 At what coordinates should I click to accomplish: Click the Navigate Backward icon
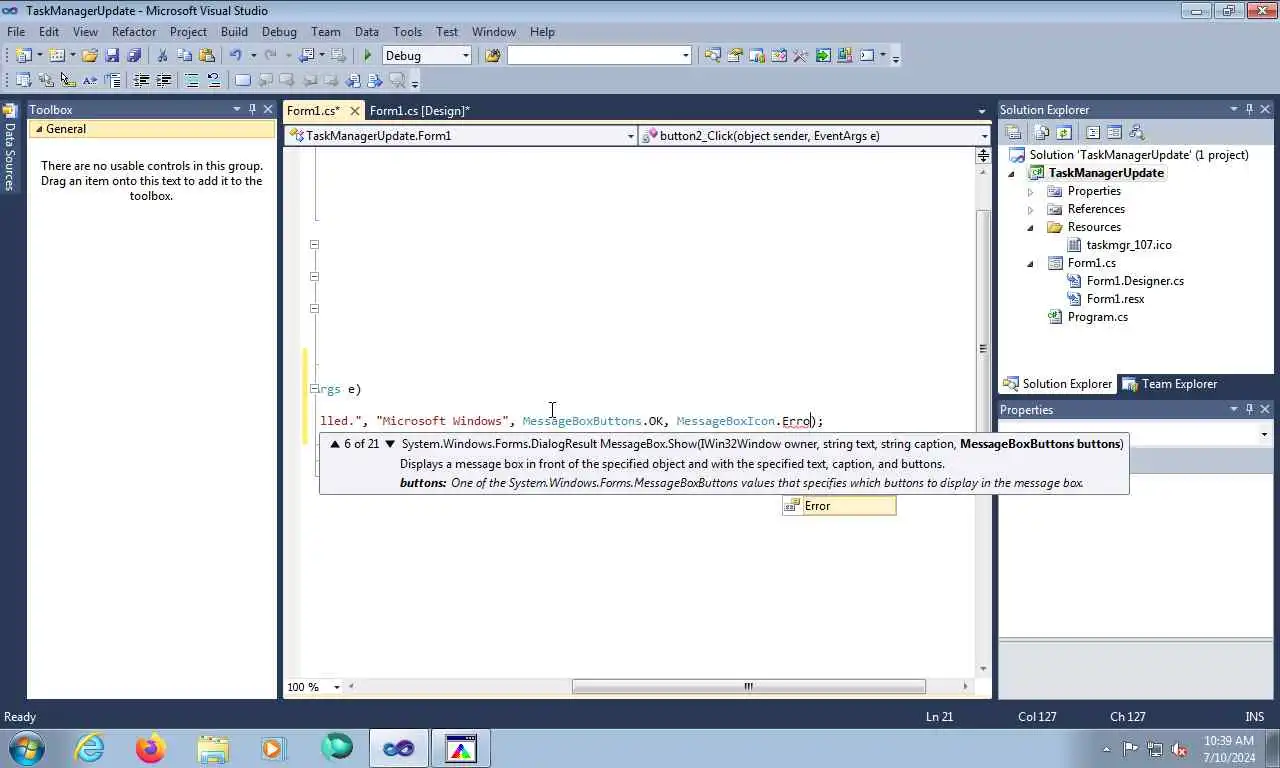[306, 56]
